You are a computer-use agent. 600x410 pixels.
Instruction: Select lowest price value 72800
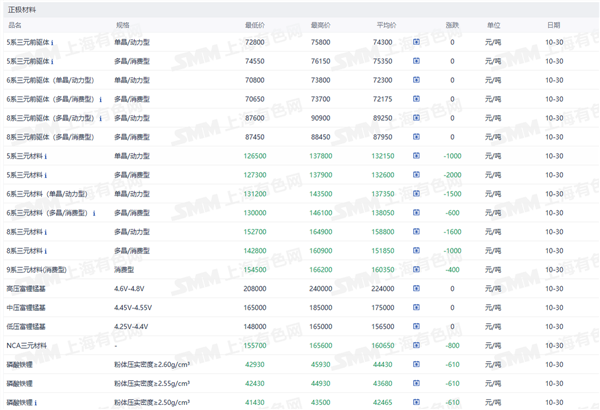click(x=255, y=42)
